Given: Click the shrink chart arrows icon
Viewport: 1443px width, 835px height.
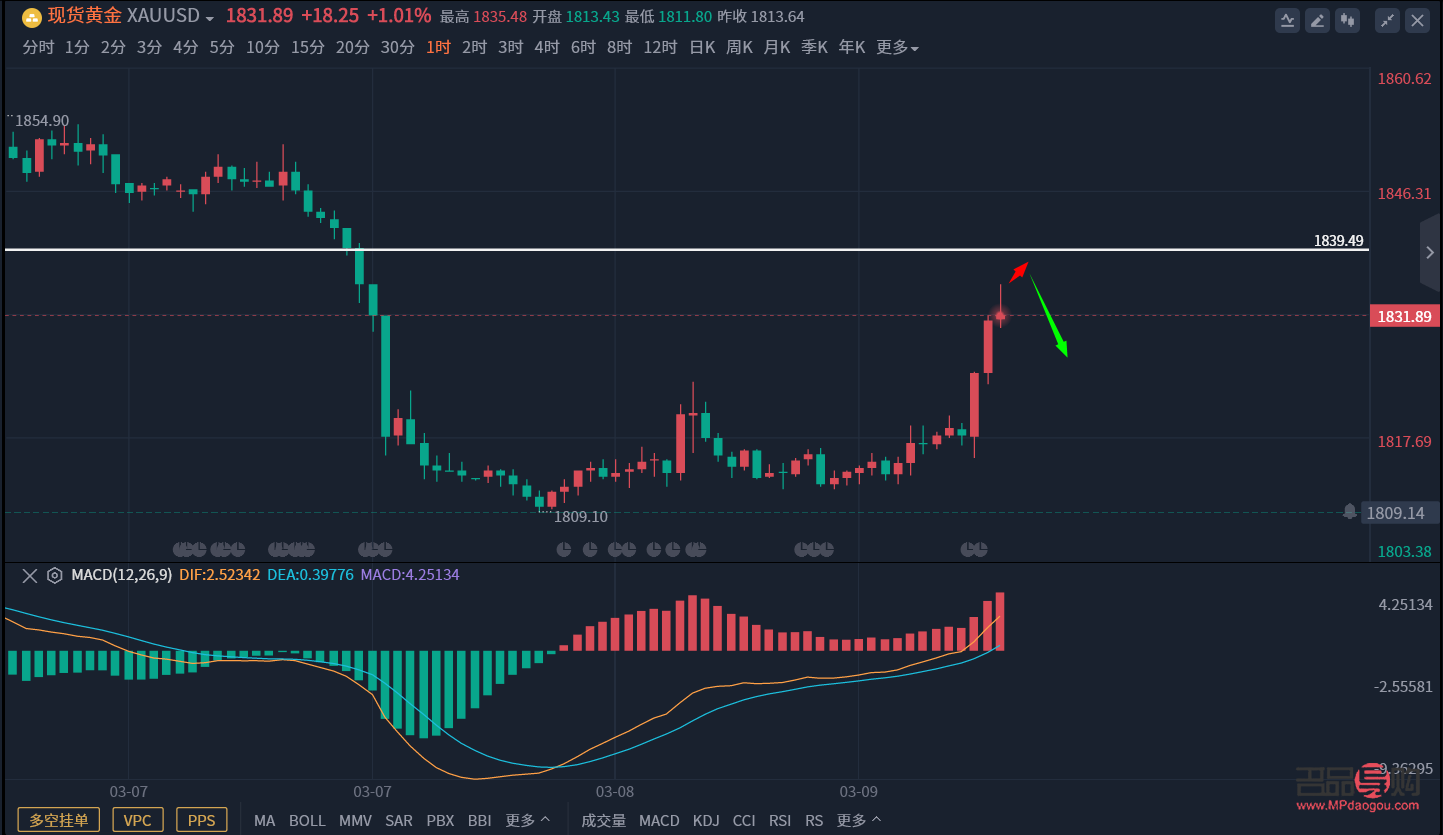Looking at the screenshot, I should pyautogui.click(x=1387, y=19).
